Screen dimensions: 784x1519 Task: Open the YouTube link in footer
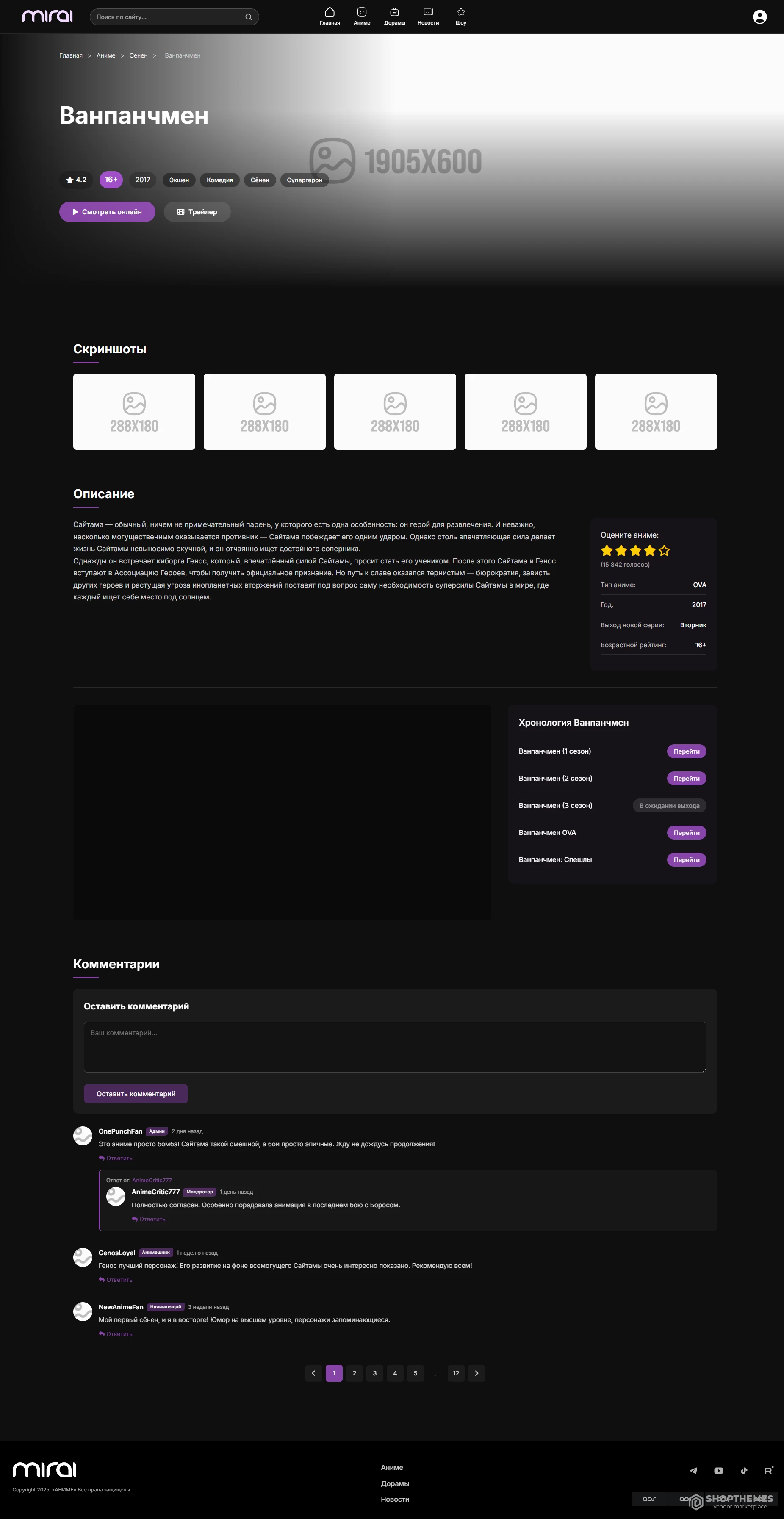point(719,1470)
